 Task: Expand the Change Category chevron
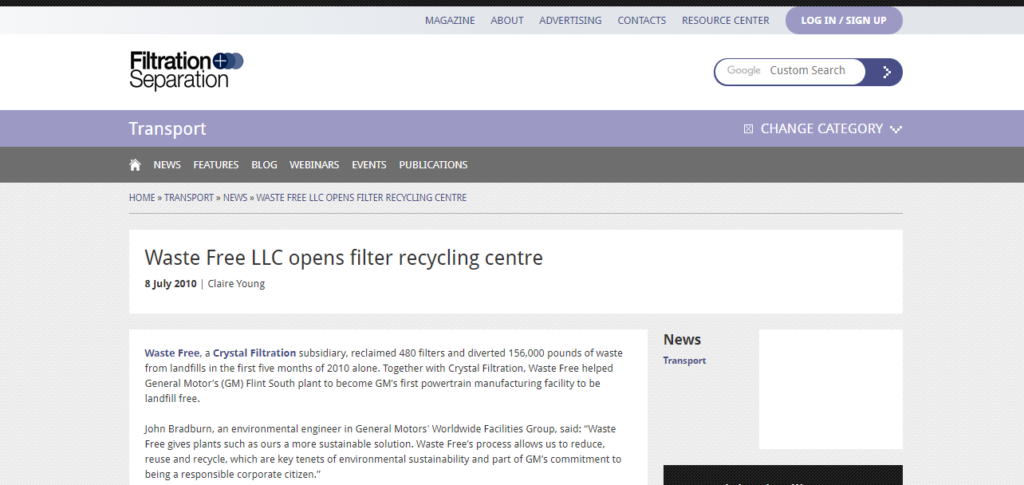pyautogui.click(x=896, y=129)
